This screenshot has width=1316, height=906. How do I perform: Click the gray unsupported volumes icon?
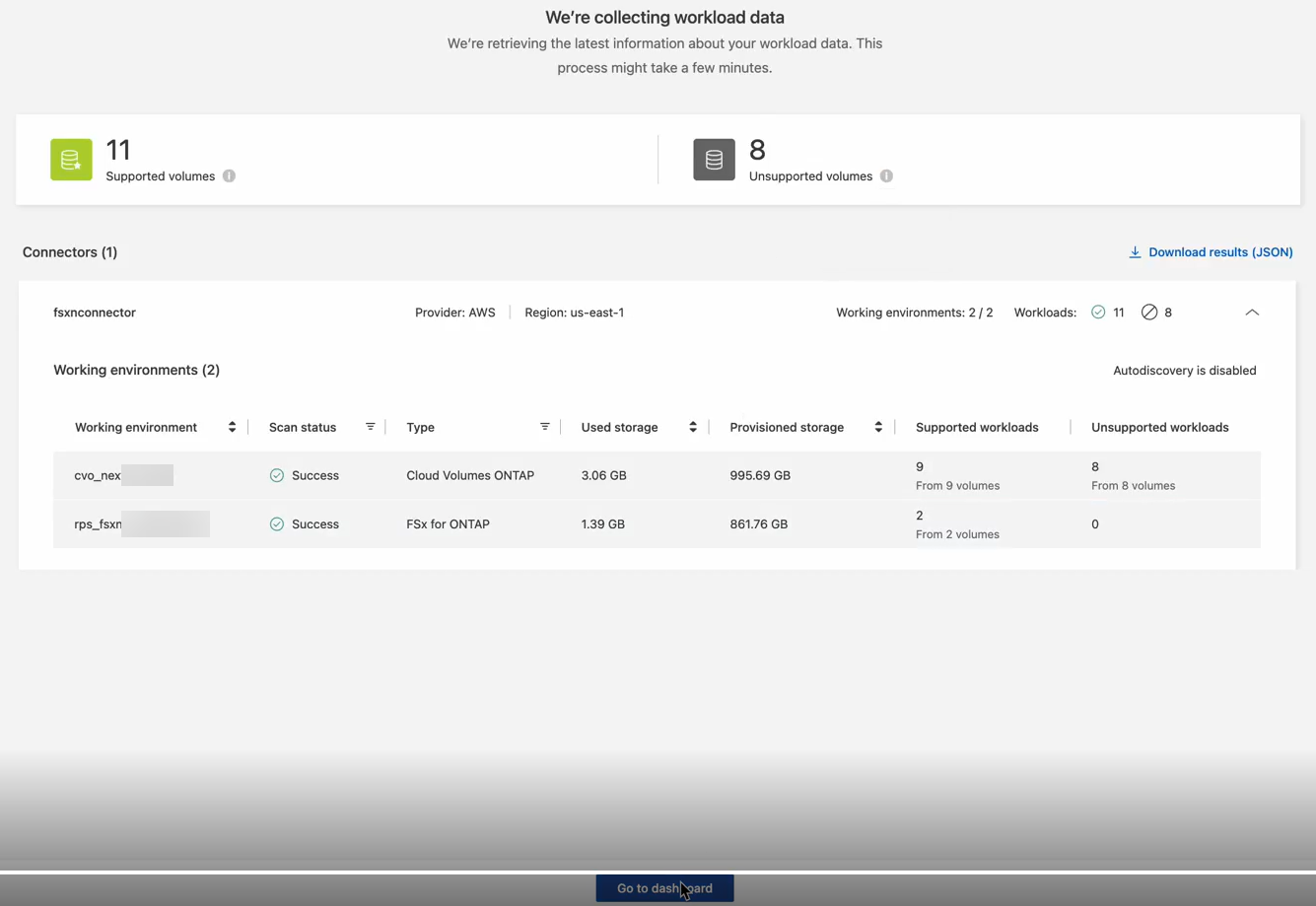[x=714, y=160]
